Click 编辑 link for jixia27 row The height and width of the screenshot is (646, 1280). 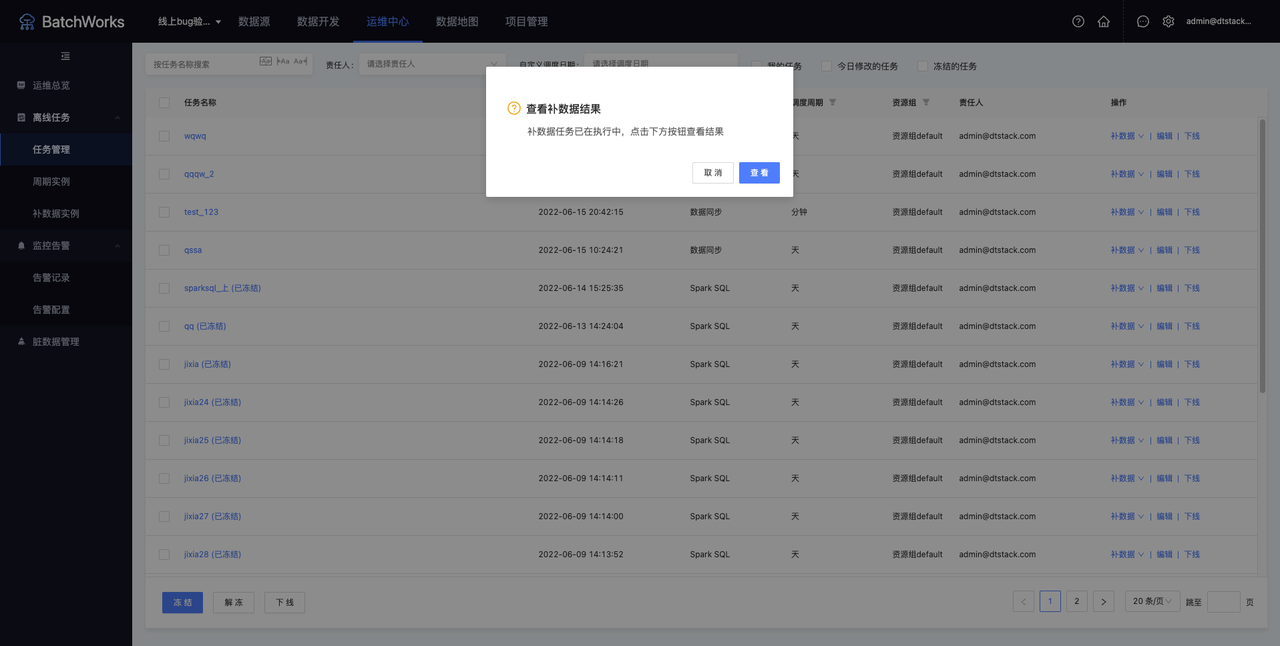(1165, 516)
